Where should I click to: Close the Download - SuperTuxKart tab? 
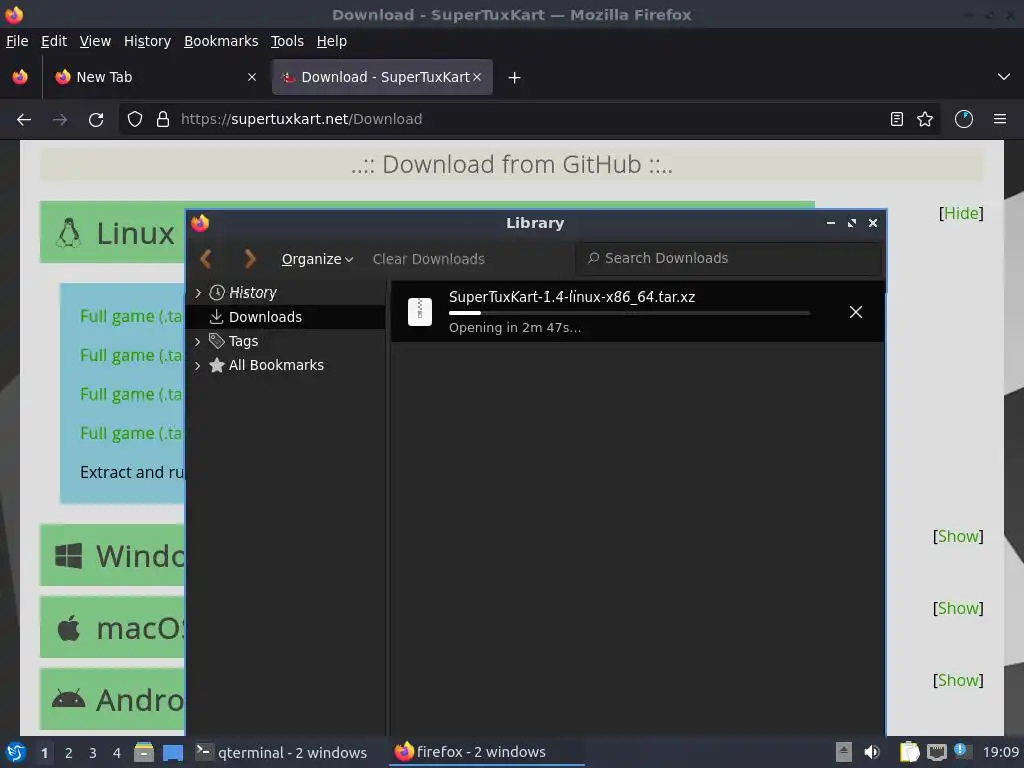(x=477, y=77)
